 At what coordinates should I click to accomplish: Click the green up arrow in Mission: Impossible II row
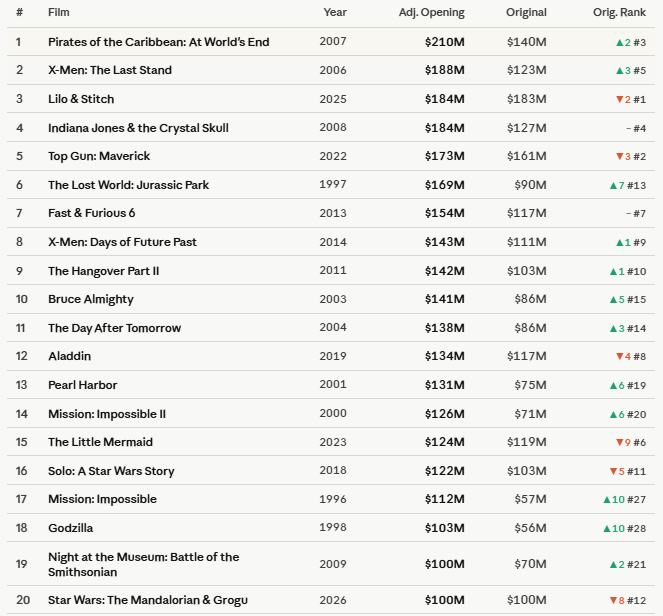click(x=614, y=415)
